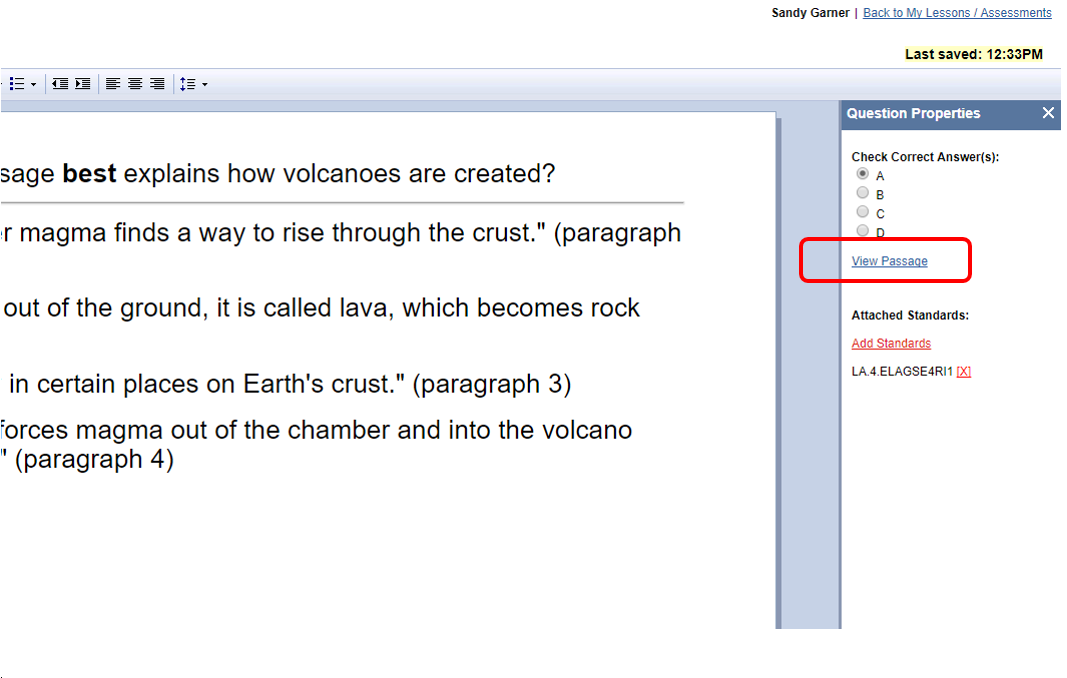Go back to My Lessons / Assessments

[957, 13]
